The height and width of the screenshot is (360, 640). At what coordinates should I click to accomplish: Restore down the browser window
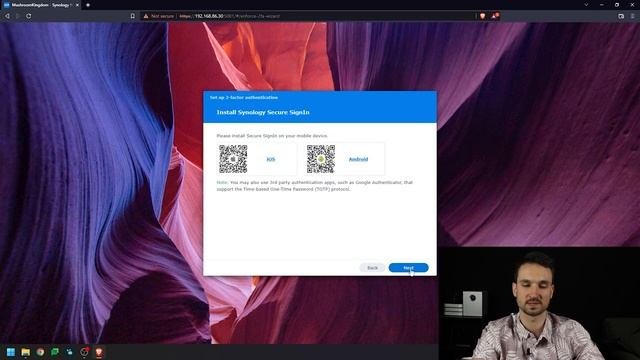617,4
